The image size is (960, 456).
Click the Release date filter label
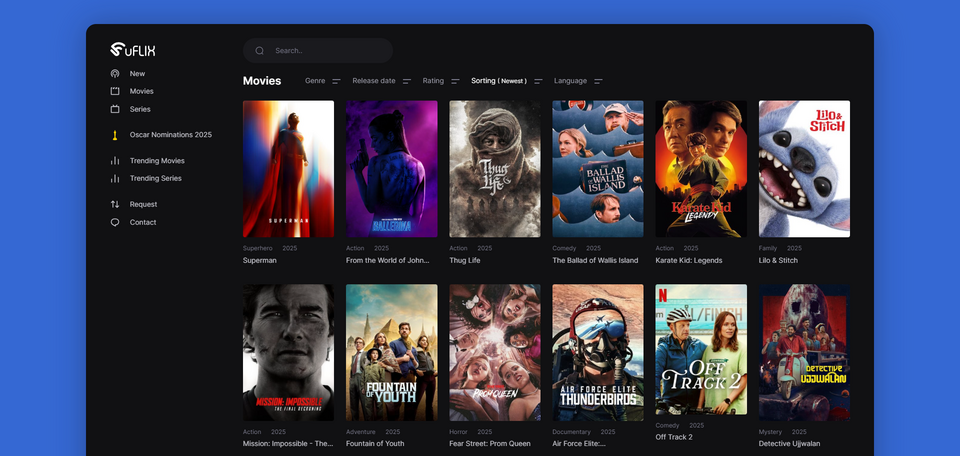373,81
